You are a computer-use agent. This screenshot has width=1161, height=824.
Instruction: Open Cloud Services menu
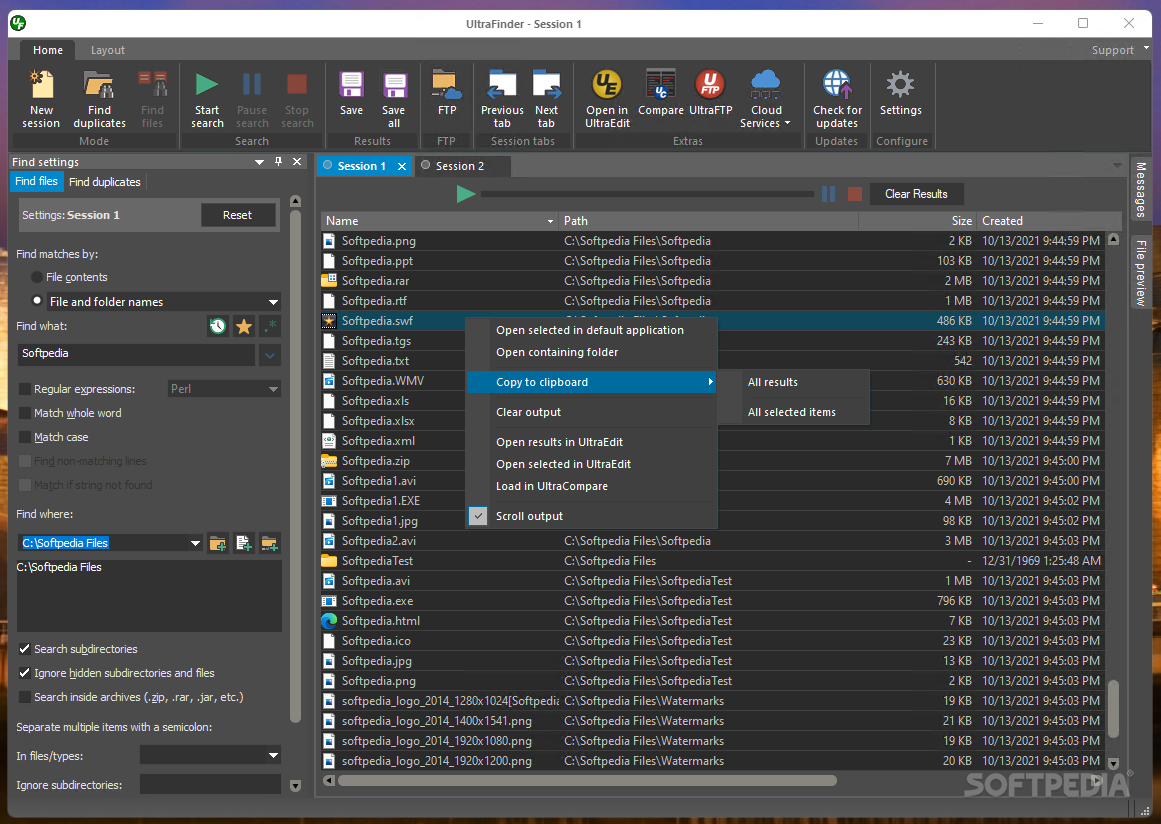pyautogui.click(x=766, y=99)
